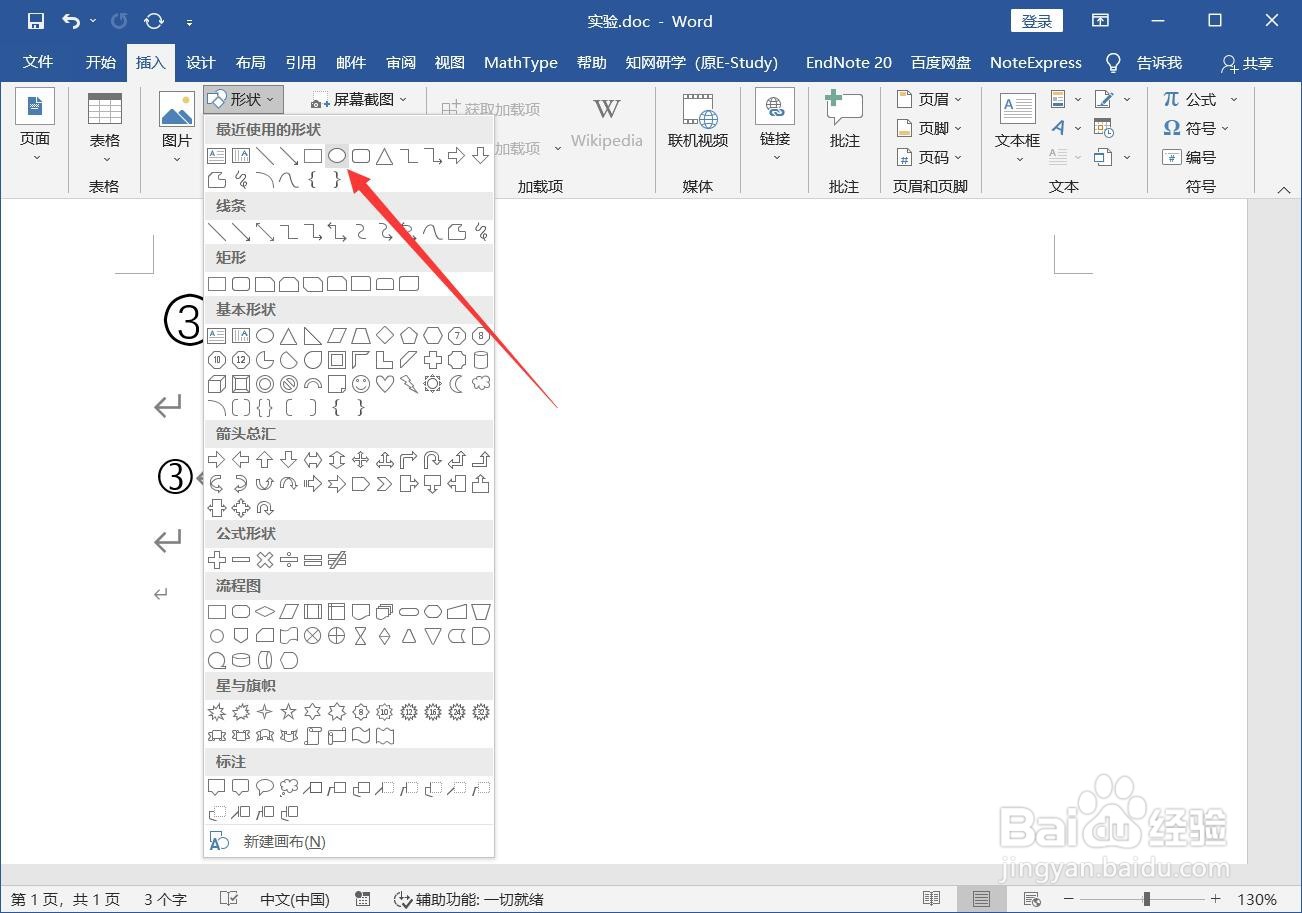Select the trapezoid in basic shapes
Image resolution: width=1302 pixels, height=913 pixels.
(361, 336)
